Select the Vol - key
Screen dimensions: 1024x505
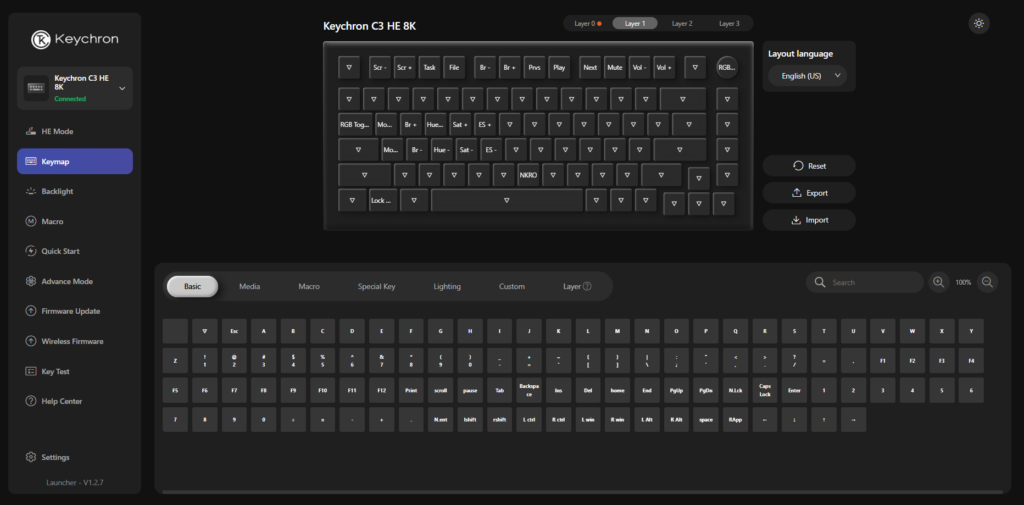[639, 67]
